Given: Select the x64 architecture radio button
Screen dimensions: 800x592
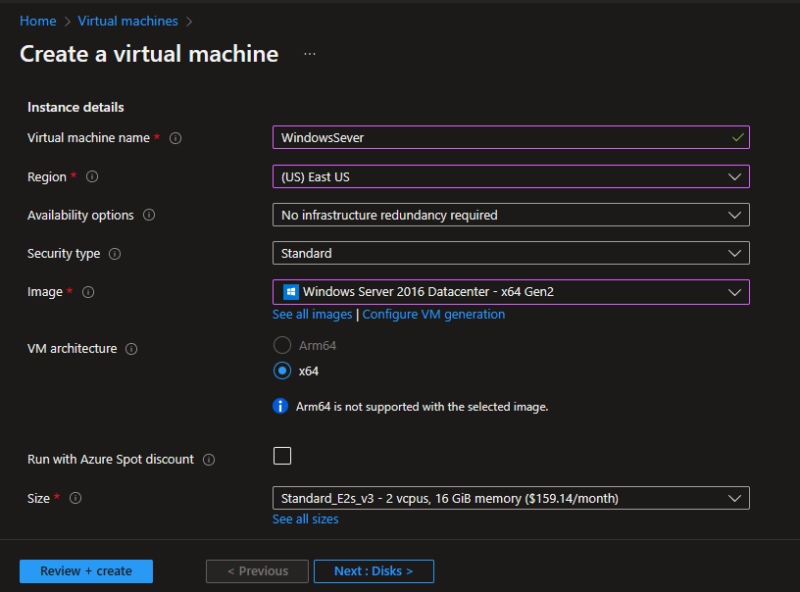Looking at the screenshot, I should (x=282, y=370).
